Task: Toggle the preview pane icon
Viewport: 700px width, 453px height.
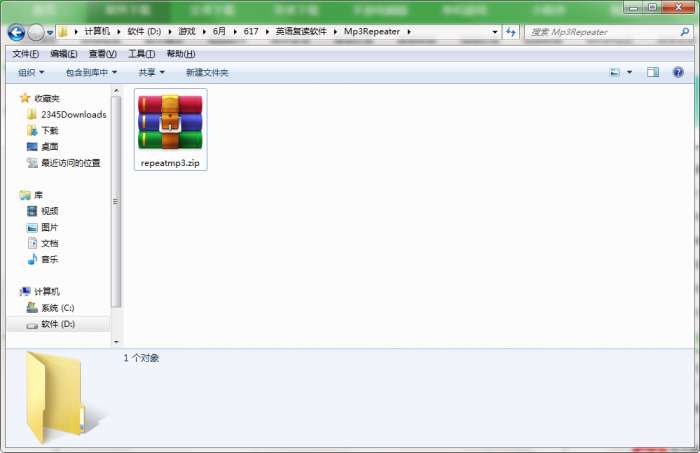Action: pyautogui.click(x=653, y=72)
